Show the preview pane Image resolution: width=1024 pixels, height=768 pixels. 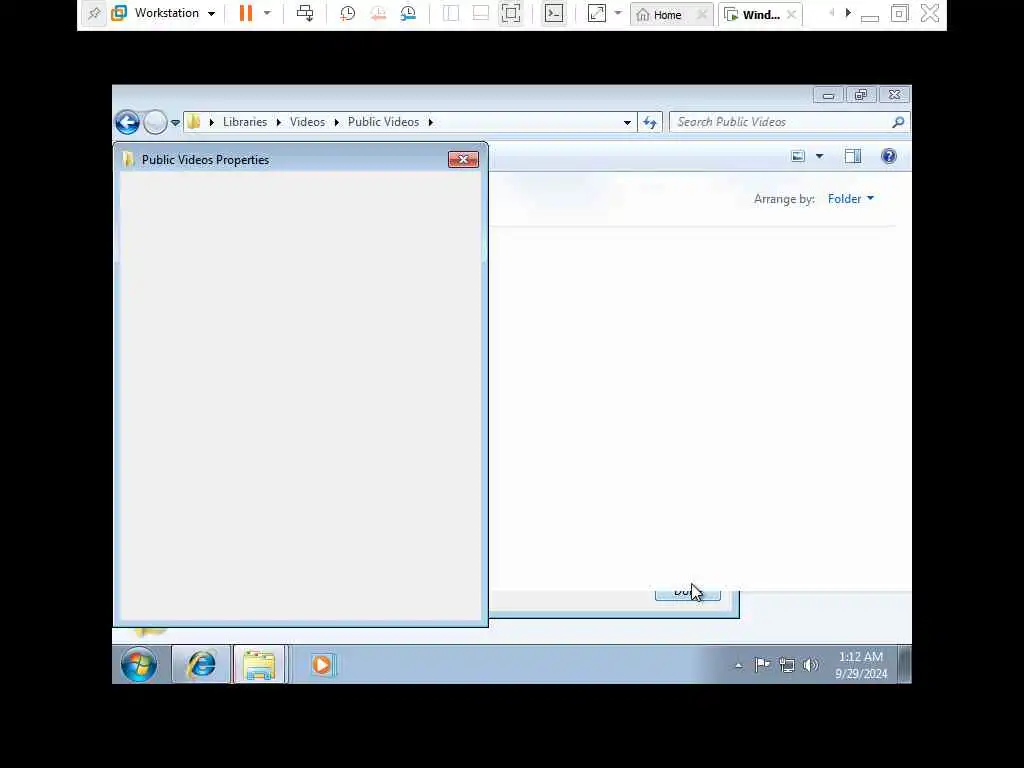[853, 156]
